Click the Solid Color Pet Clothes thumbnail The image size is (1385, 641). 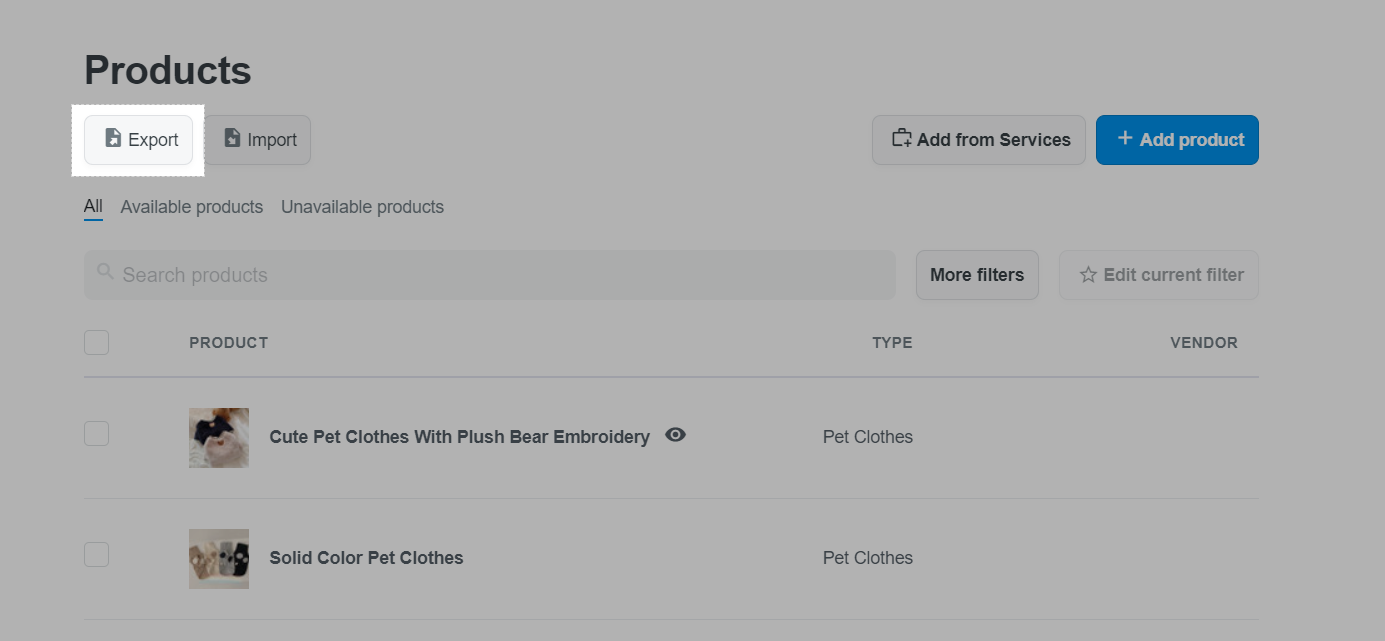click(219, 559)
